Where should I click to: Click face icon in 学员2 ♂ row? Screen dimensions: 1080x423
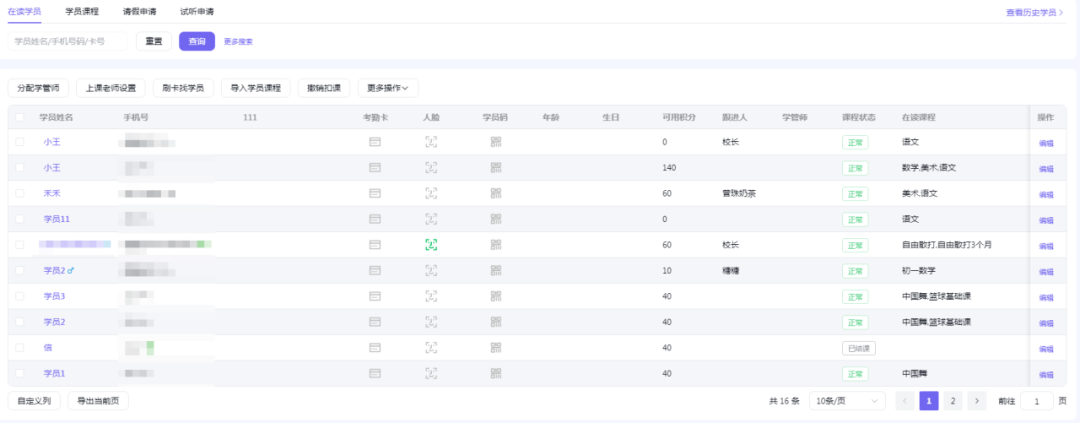point(431,270)
